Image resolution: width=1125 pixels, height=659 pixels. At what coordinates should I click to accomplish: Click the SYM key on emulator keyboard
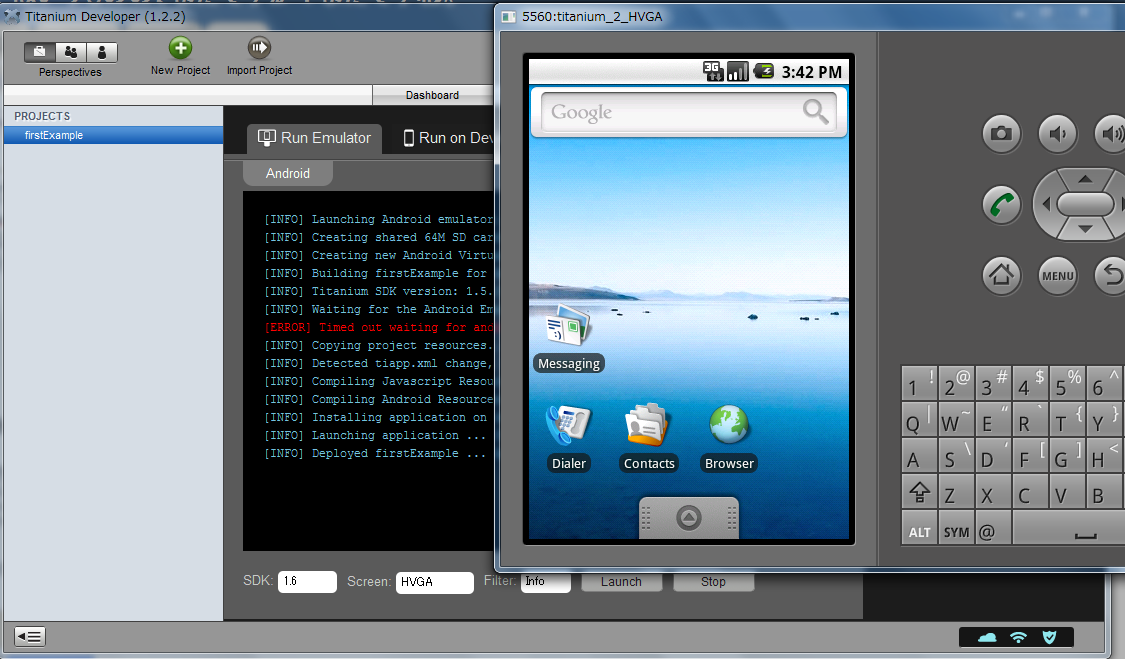point(956,528)
